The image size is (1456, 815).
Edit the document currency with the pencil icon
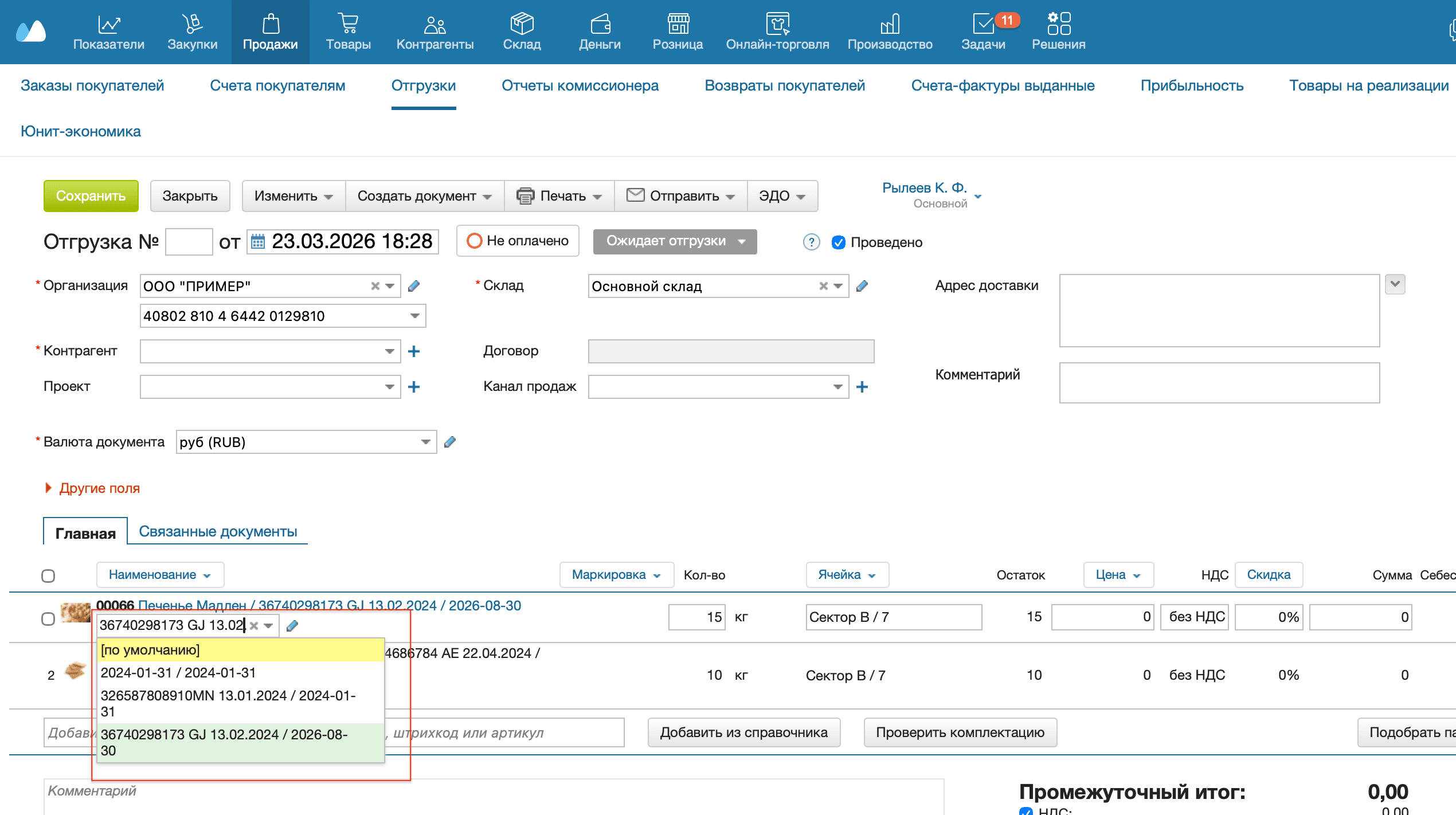click(x=450, y=442)
